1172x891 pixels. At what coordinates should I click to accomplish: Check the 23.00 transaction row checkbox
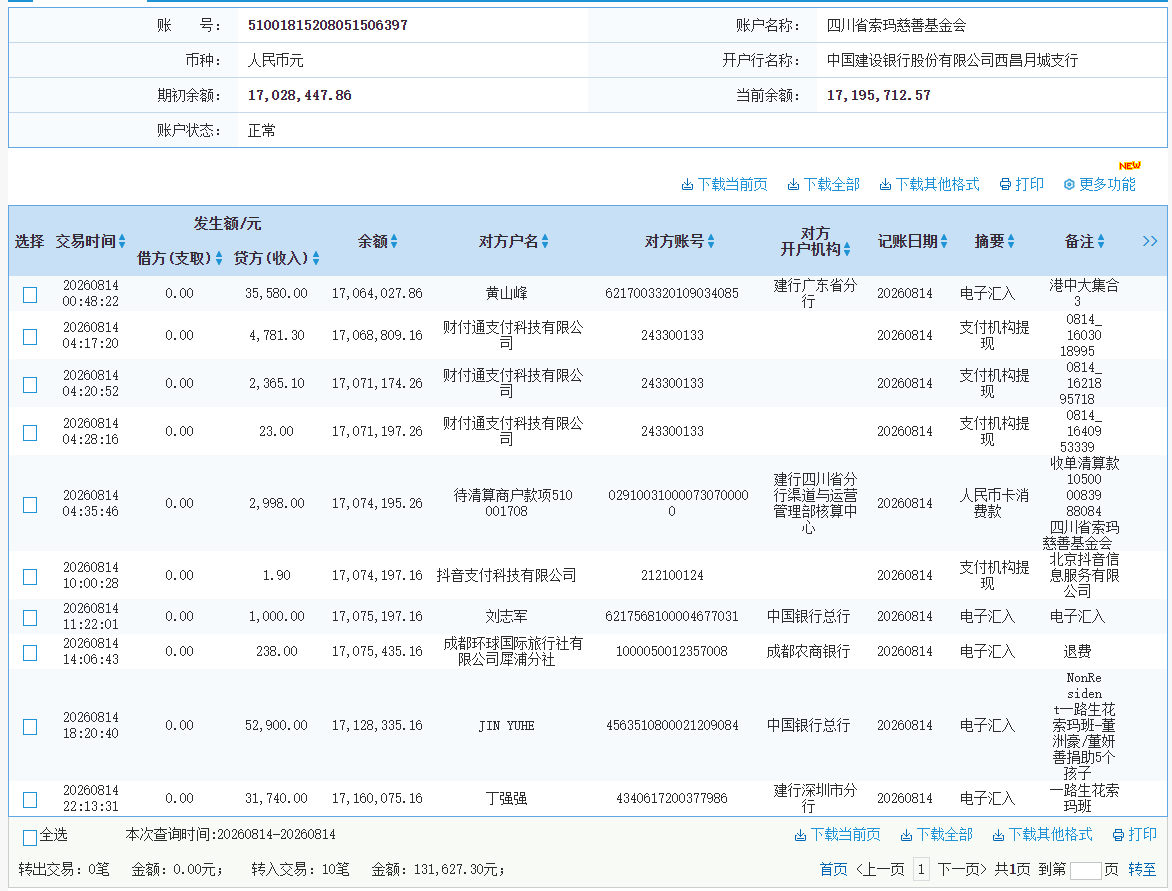pos(30,432)
